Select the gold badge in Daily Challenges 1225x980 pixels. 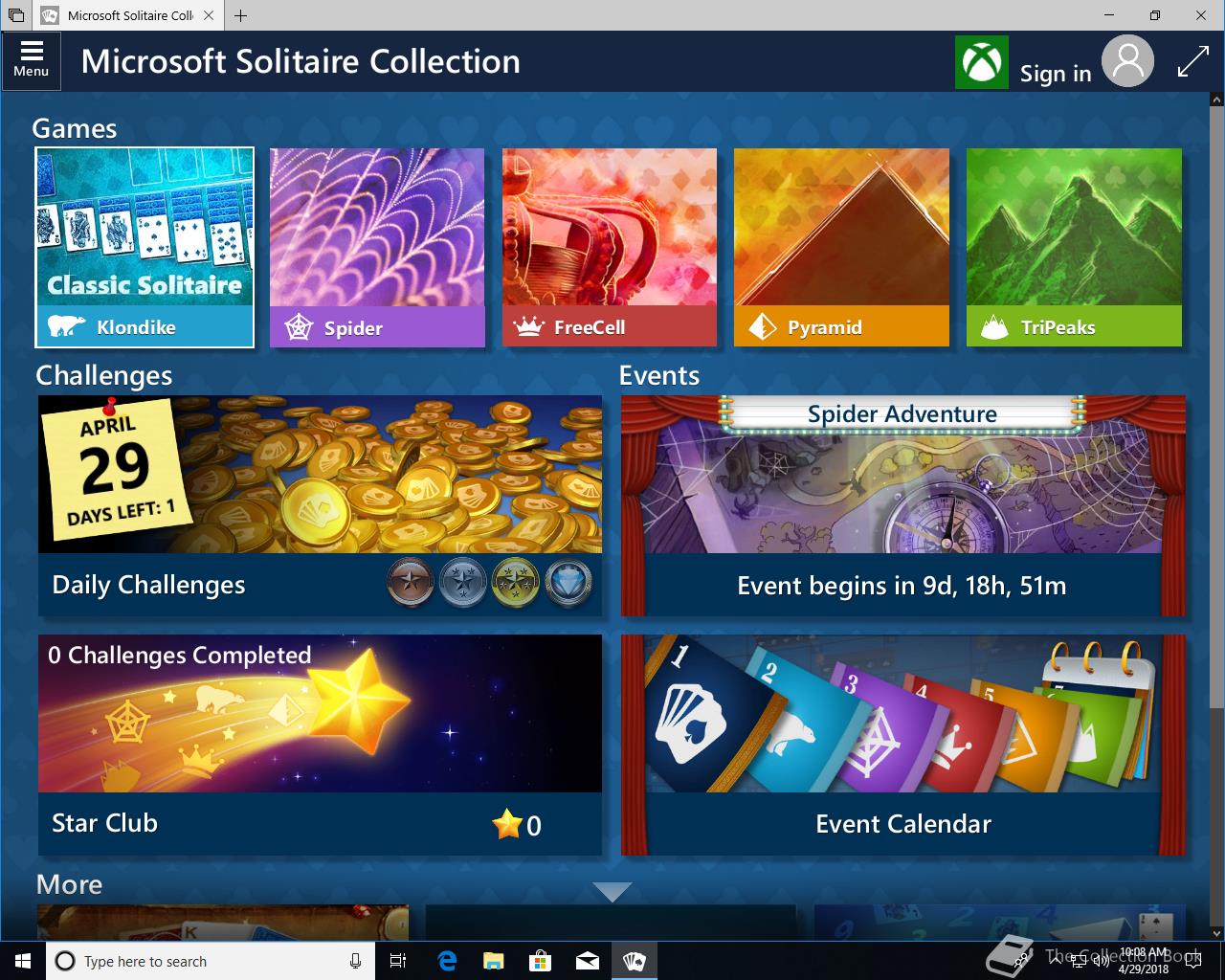click(515, 583)
